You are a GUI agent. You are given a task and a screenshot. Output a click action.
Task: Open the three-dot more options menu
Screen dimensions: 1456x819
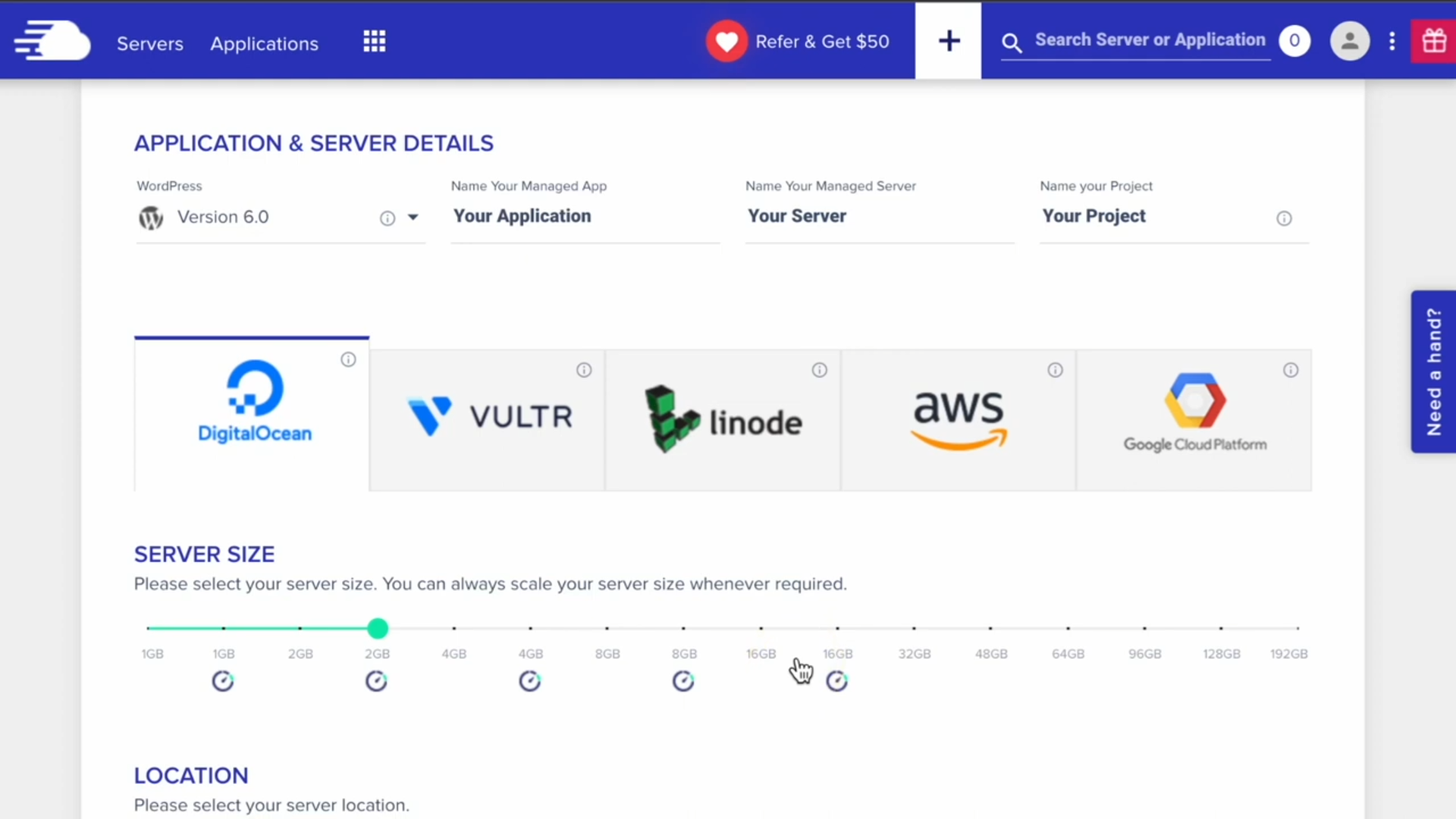pyautogui.click(x=1392, y=41)
